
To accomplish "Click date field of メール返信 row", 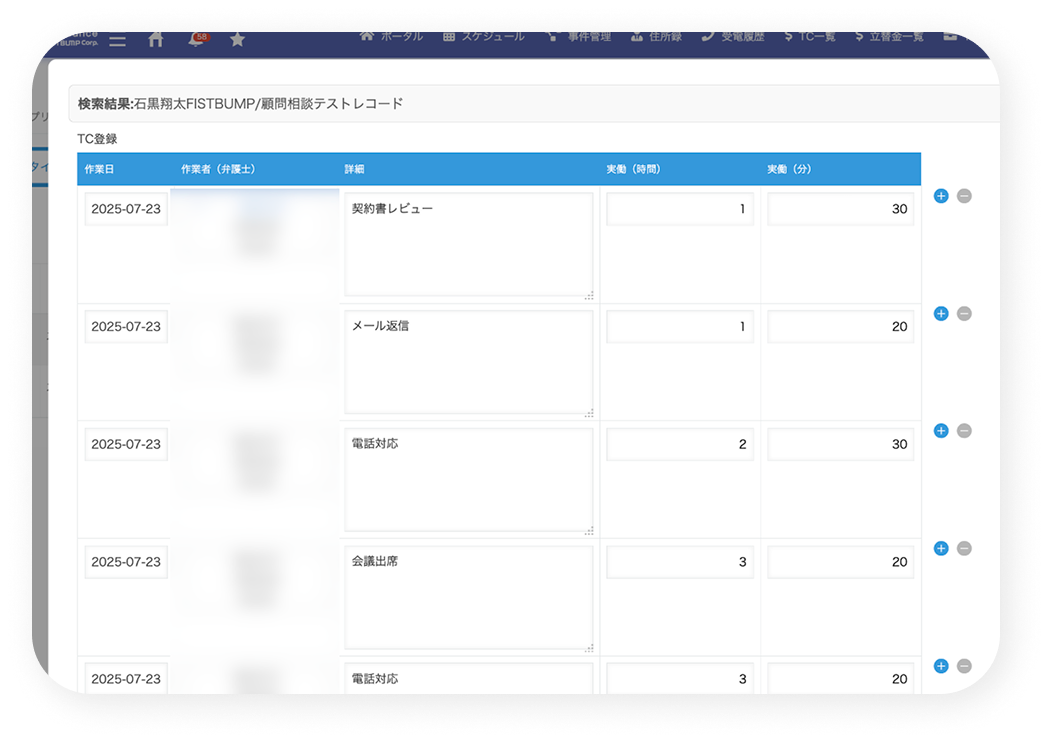I will [126, 326].
